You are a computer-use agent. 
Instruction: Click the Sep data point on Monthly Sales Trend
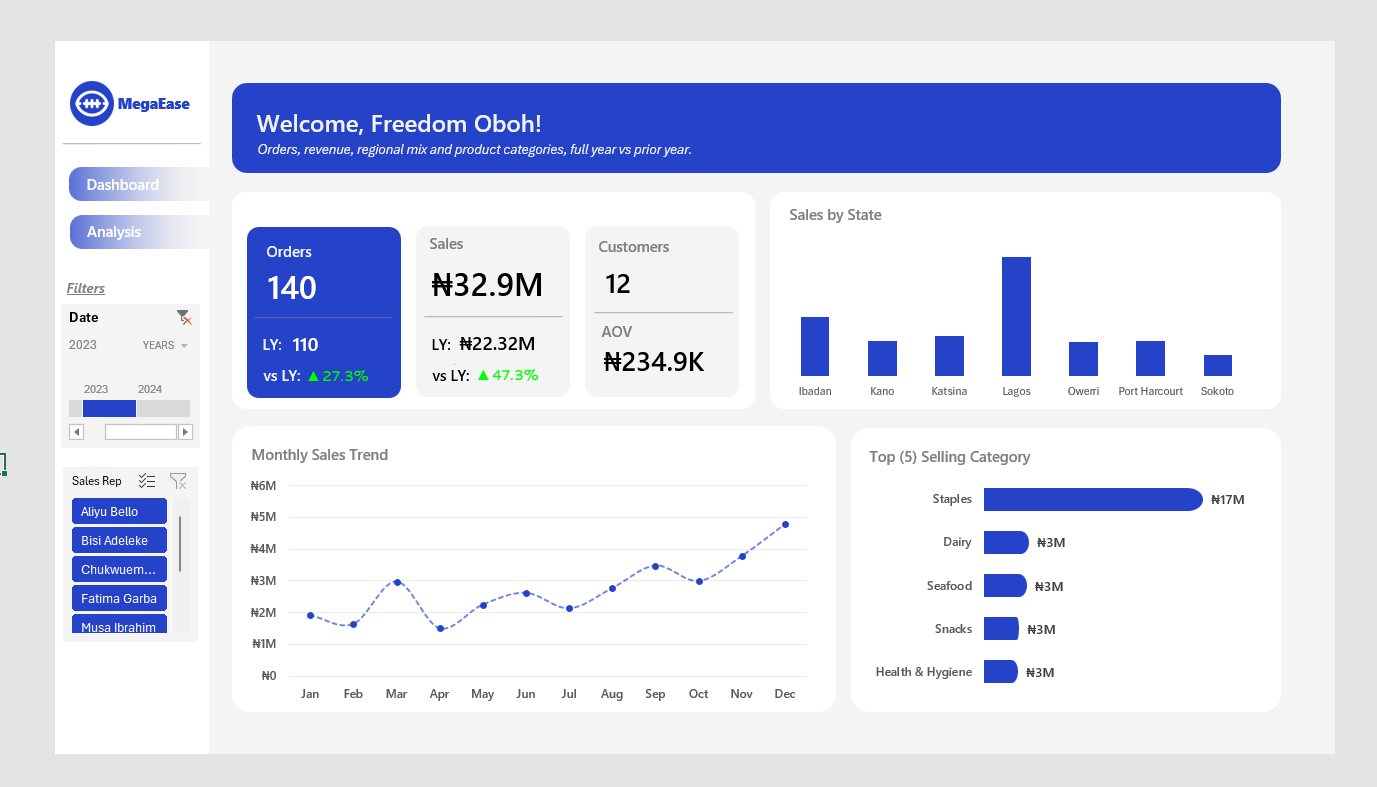(655, 566)
